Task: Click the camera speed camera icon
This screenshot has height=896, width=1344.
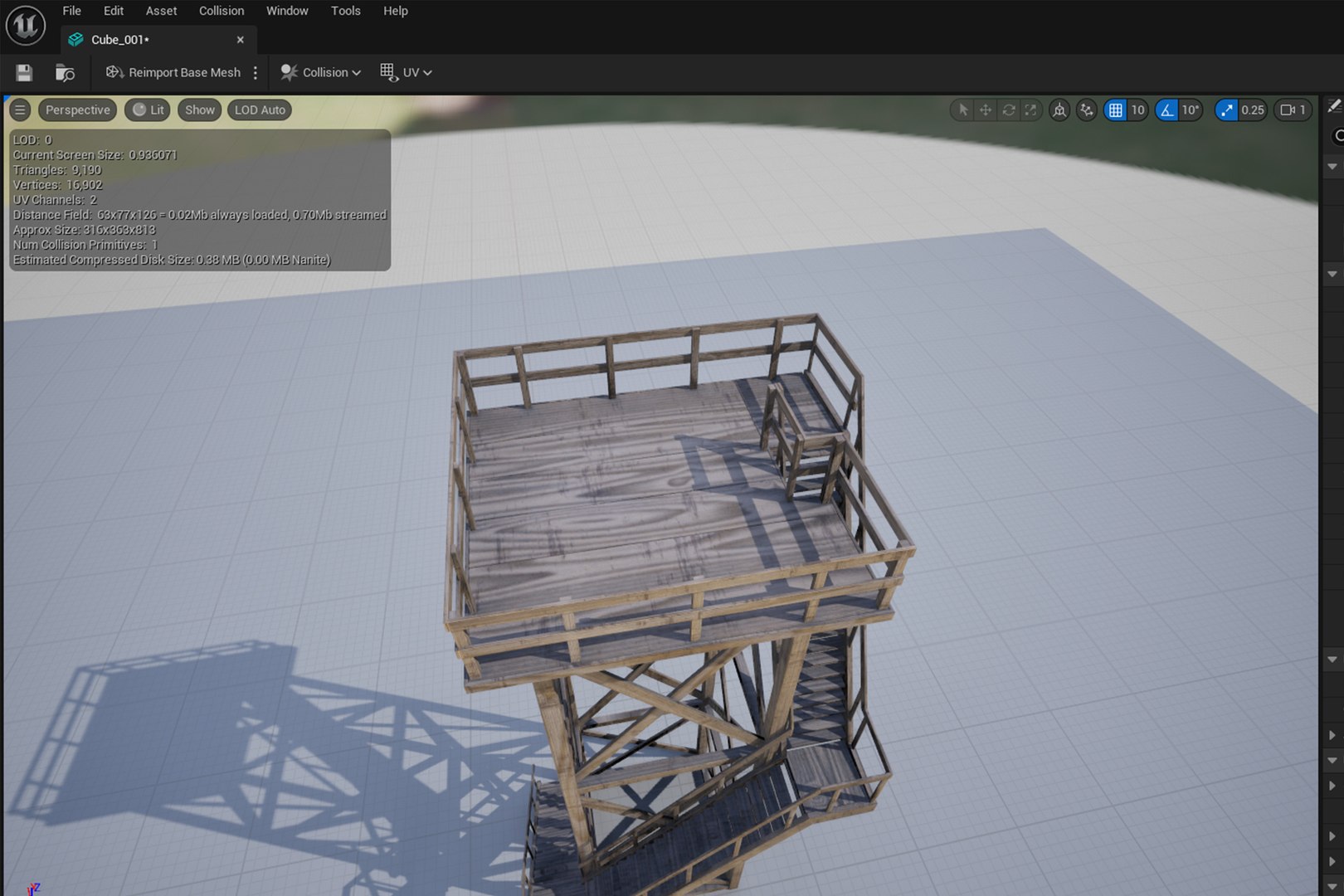Action: pyautogui.click(x=1288, y=110)
